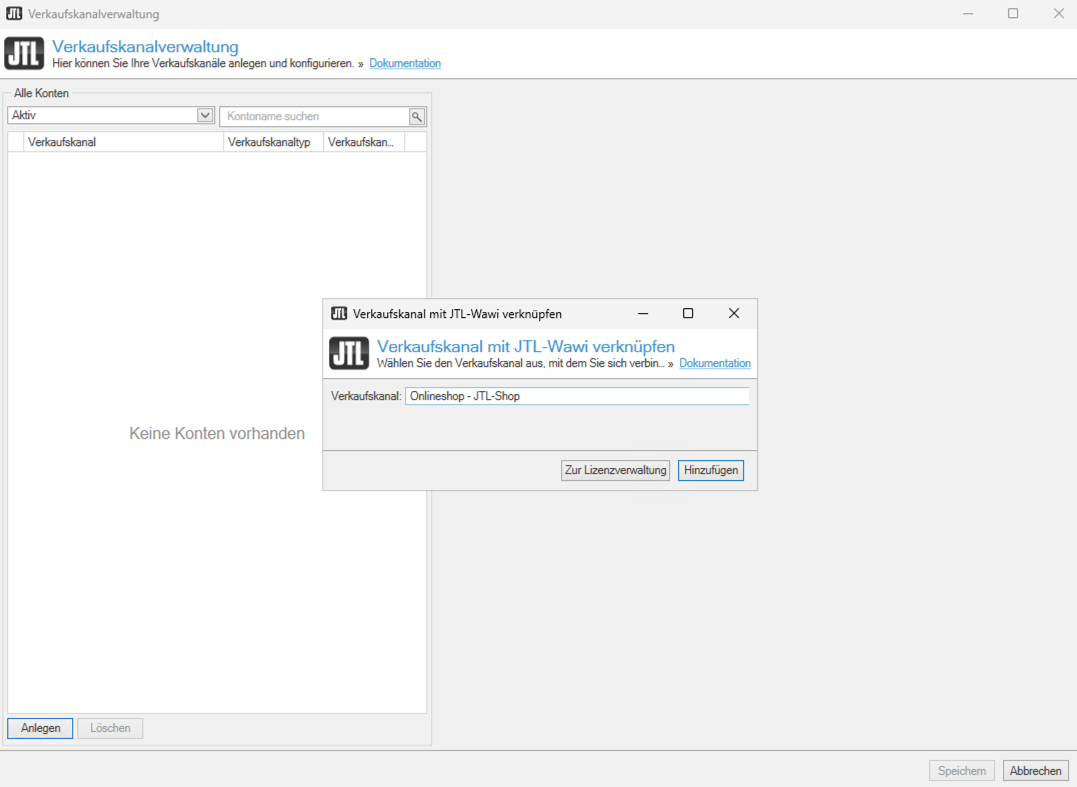The image size is (1077, 787).
Task: Open Zur Lizenzverwaltung button
Action: point(615,470)
